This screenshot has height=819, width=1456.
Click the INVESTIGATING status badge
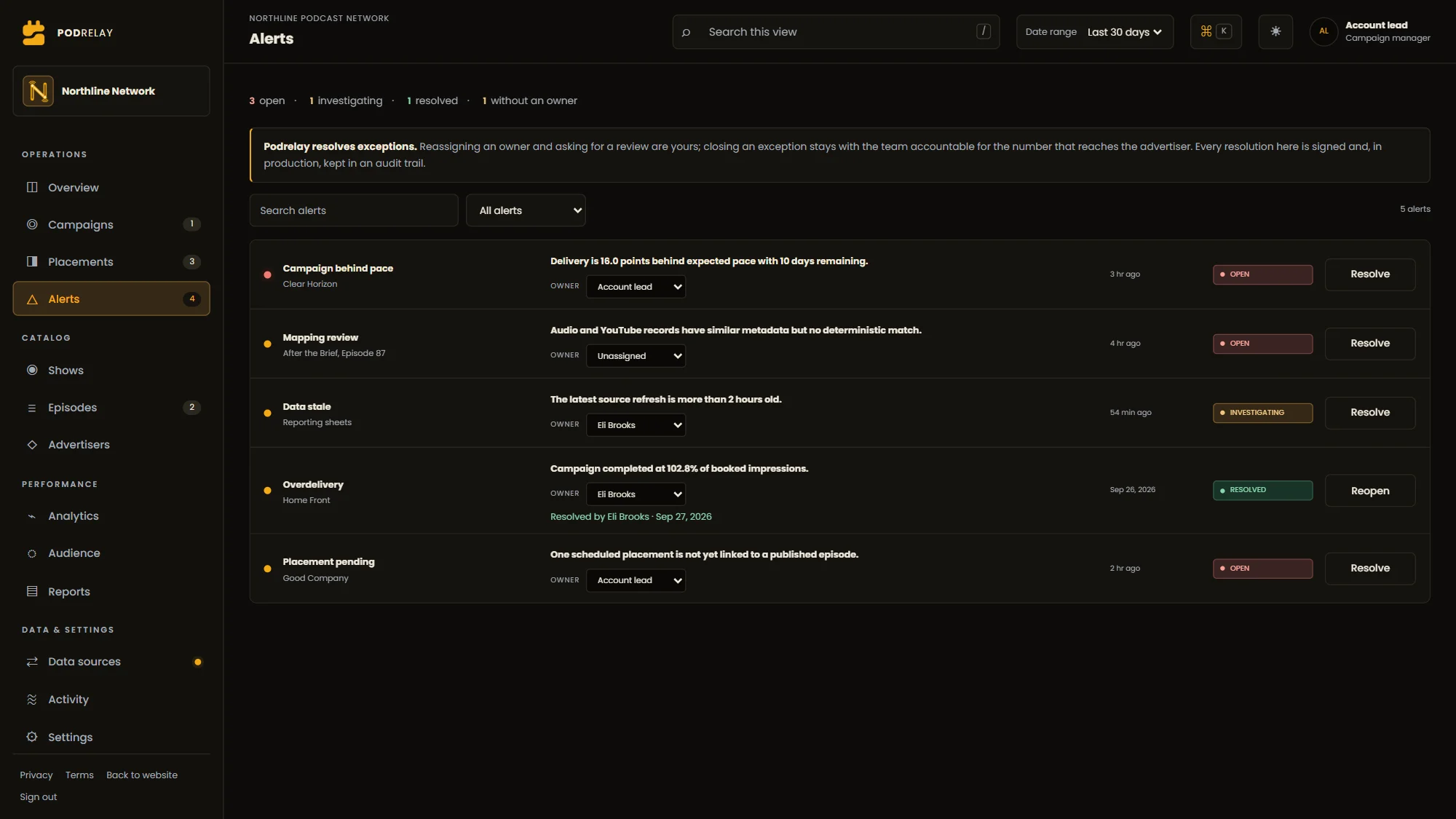pos(1263,413)
